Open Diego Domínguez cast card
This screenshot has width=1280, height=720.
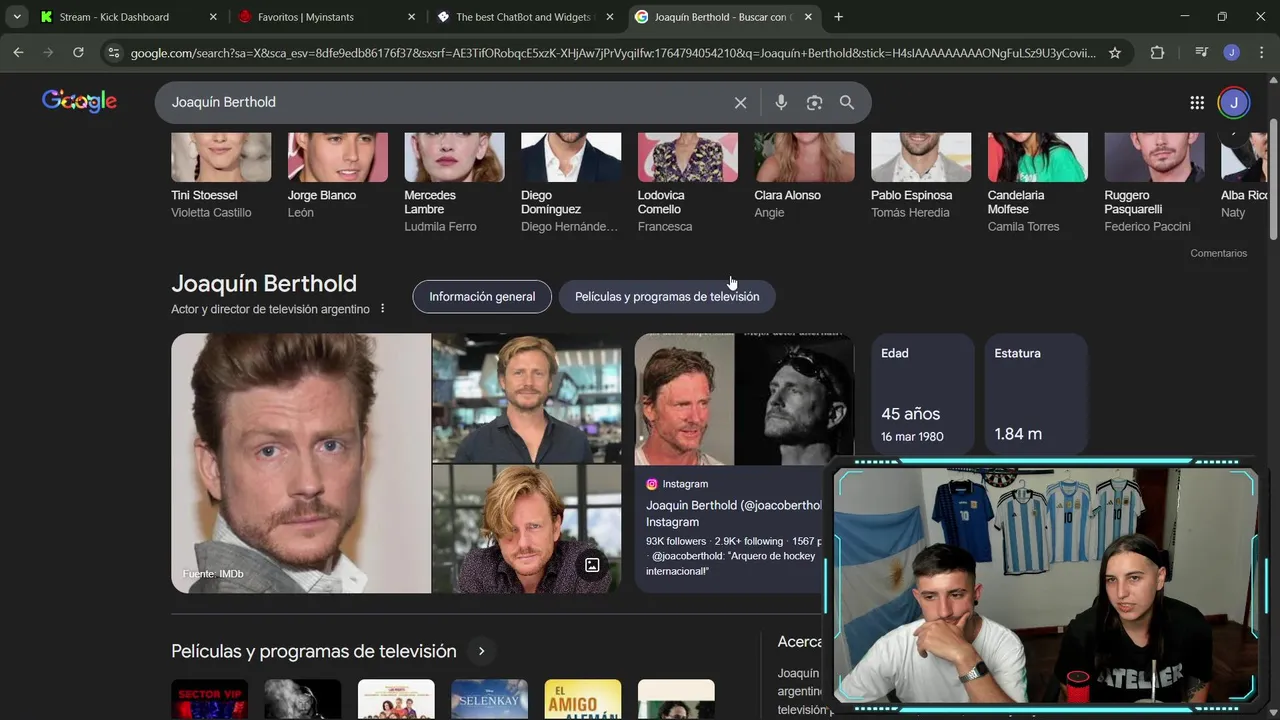[x=571, y=183]
